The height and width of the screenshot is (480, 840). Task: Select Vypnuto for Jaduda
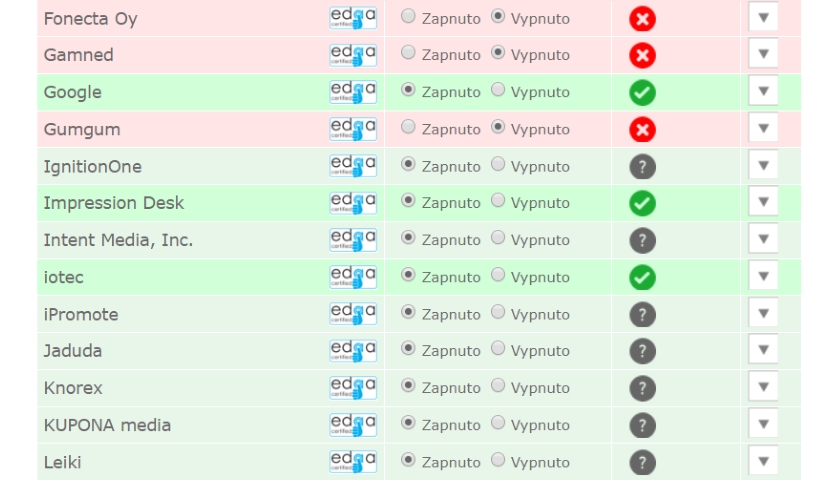(x=498, y=348)
